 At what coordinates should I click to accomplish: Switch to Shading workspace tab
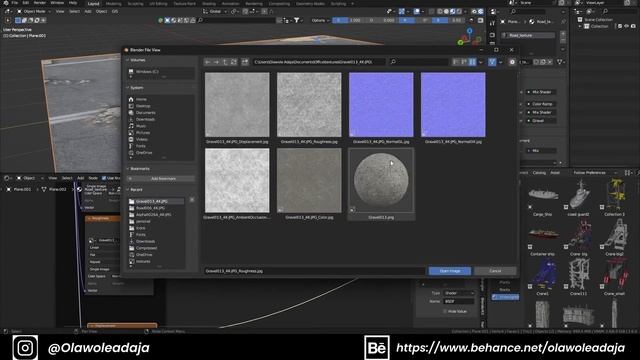pos(209,3)
